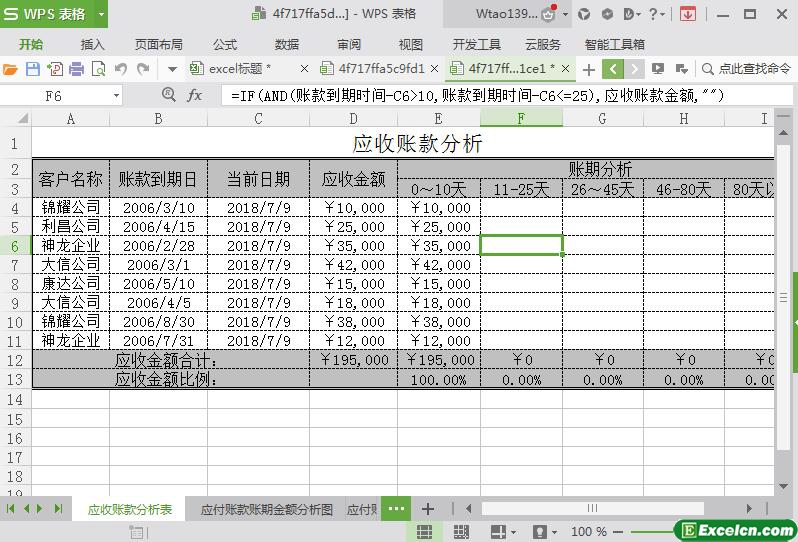Add a new sheet with plus icon

(x=428, y=509)
